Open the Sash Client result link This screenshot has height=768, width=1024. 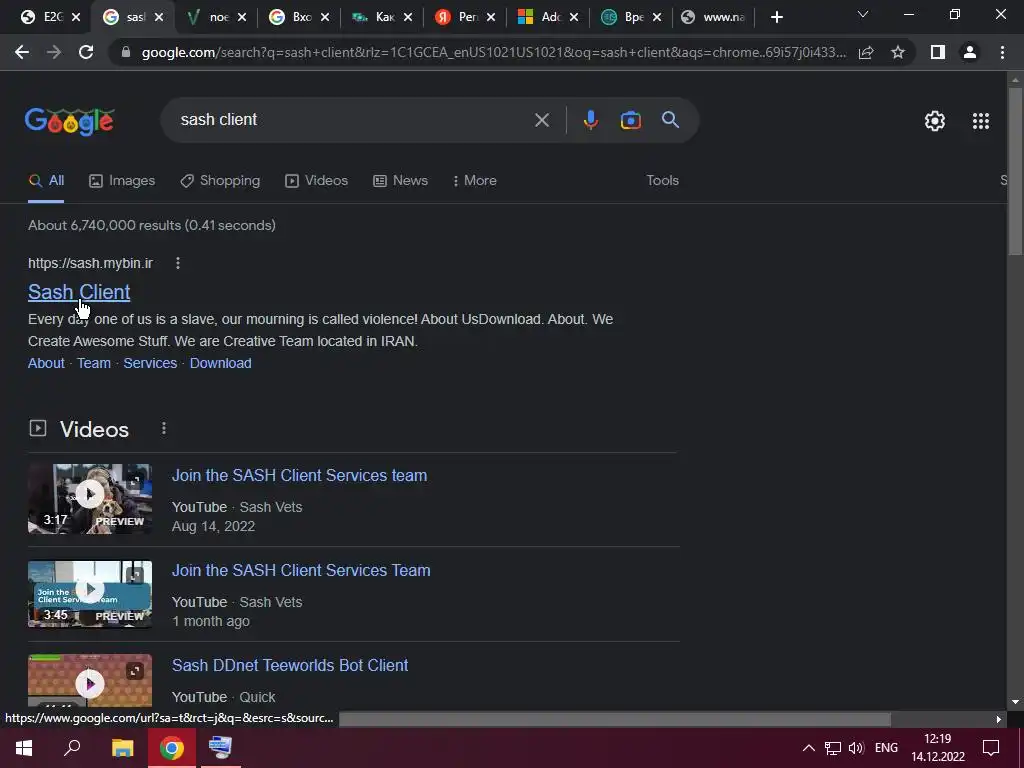[x=79, y=292]
